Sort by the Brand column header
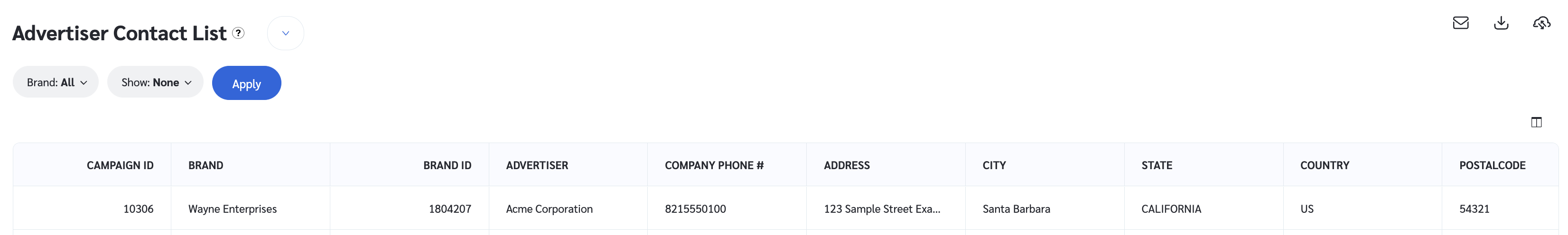Image resolution: width=1568 pixels, height=235 pixels. point(206,165)
